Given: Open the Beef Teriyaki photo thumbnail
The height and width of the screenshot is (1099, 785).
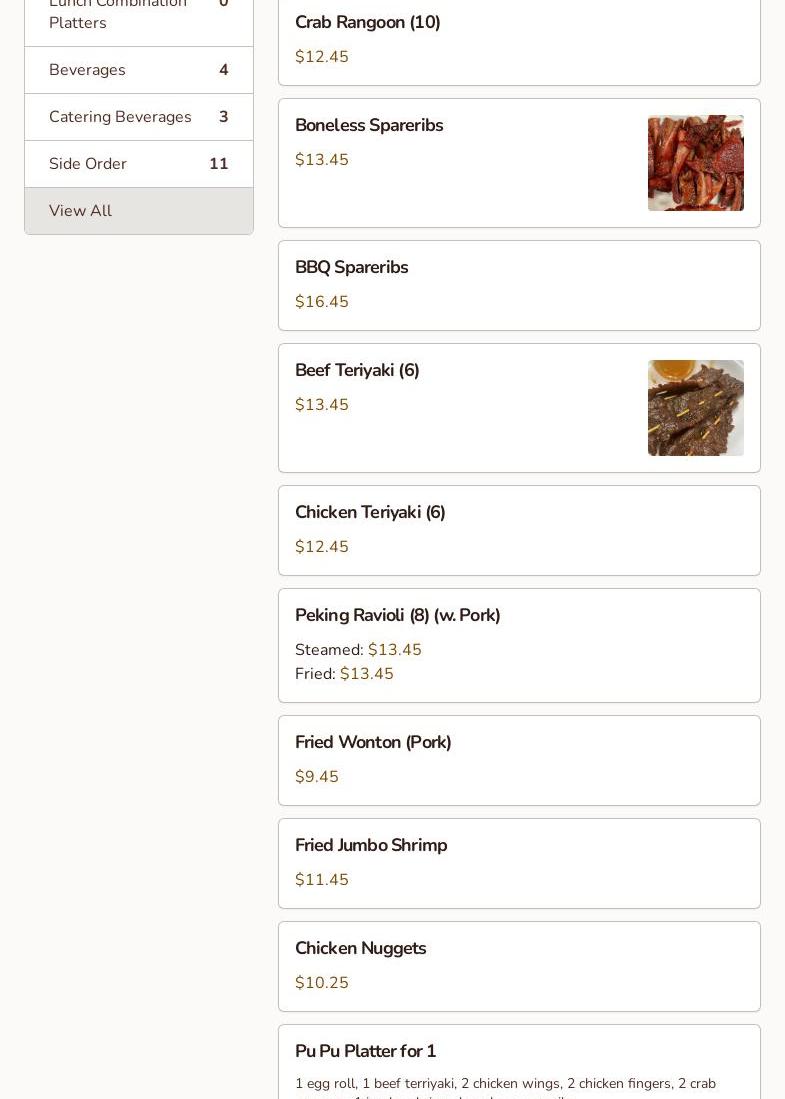Looking at the screenshot, I should pos(695,408).
